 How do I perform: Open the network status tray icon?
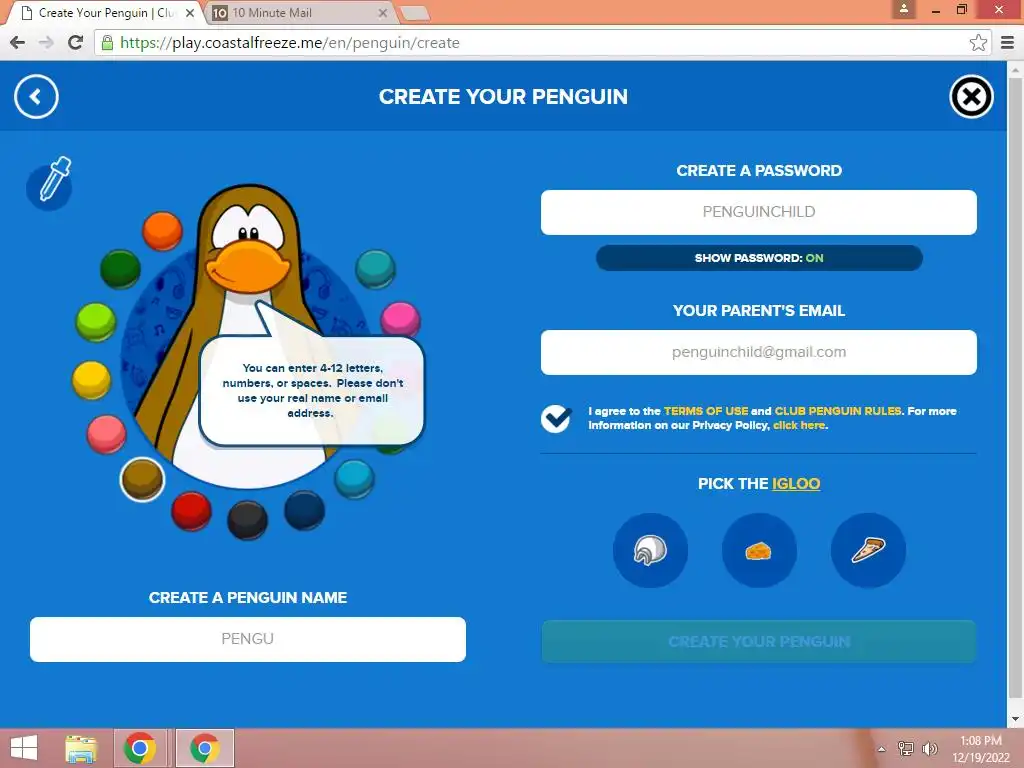(906, 749)
